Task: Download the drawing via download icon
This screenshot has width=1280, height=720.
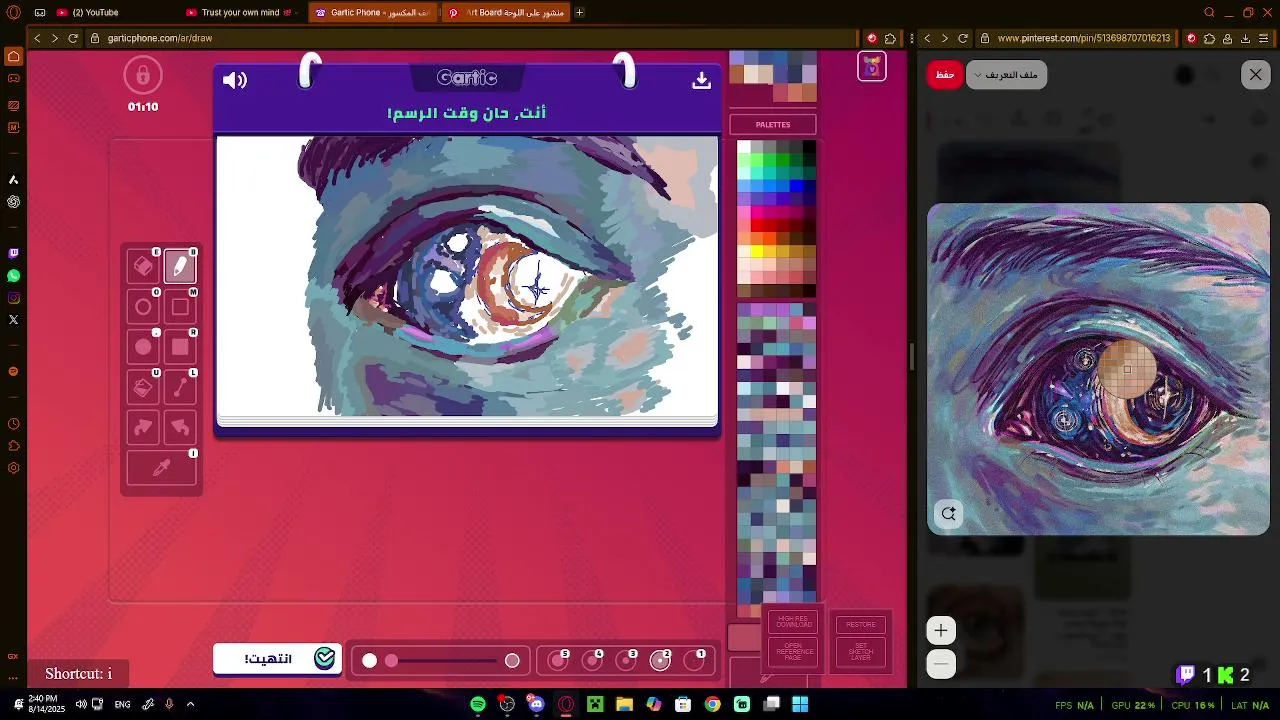Action: 702,81
